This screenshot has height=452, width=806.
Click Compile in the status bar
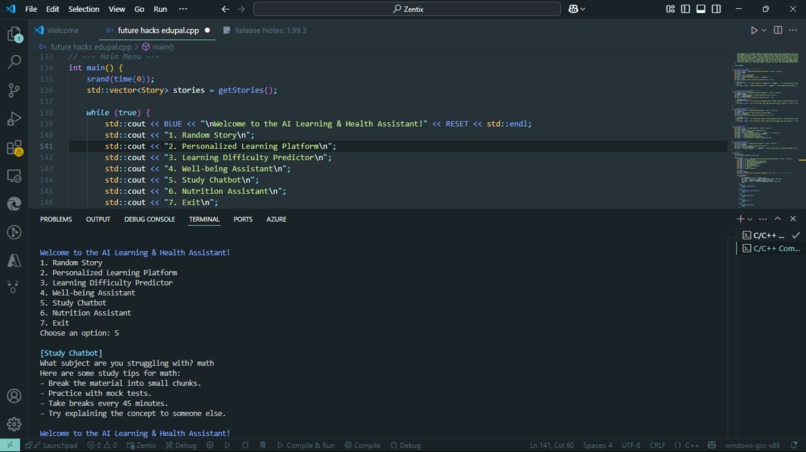click(x=362, y=445)
